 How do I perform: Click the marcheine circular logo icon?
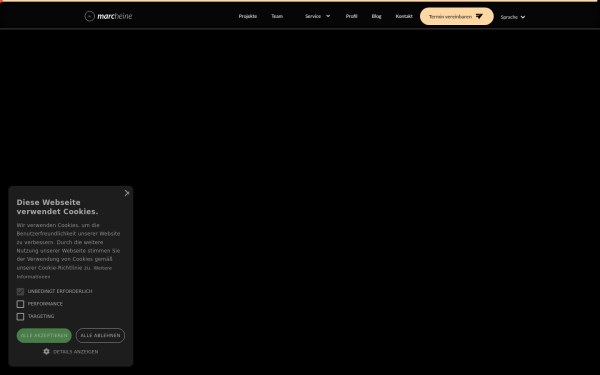point(90,16)
